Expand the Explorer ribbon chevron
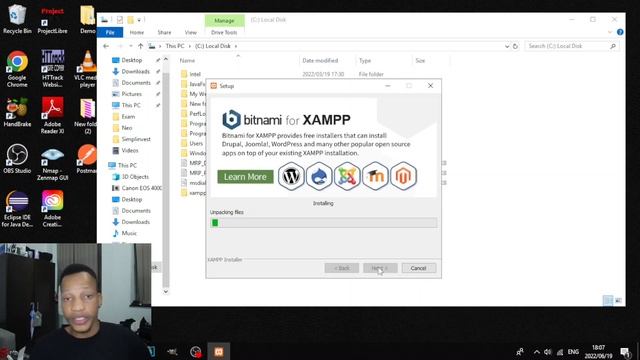Image resolution: width=640 pixels, height=360 pixels. tap(610, 32)
